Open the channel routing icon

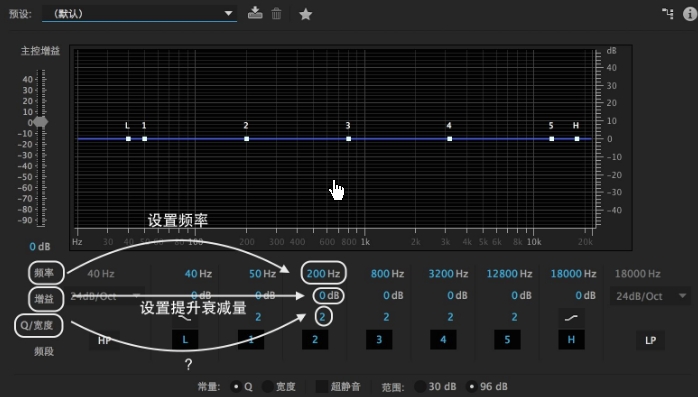pos(668,14)
